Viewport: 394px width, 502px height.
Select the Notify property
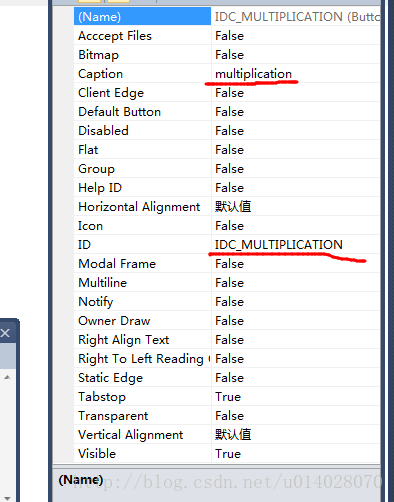pos(142,302)
